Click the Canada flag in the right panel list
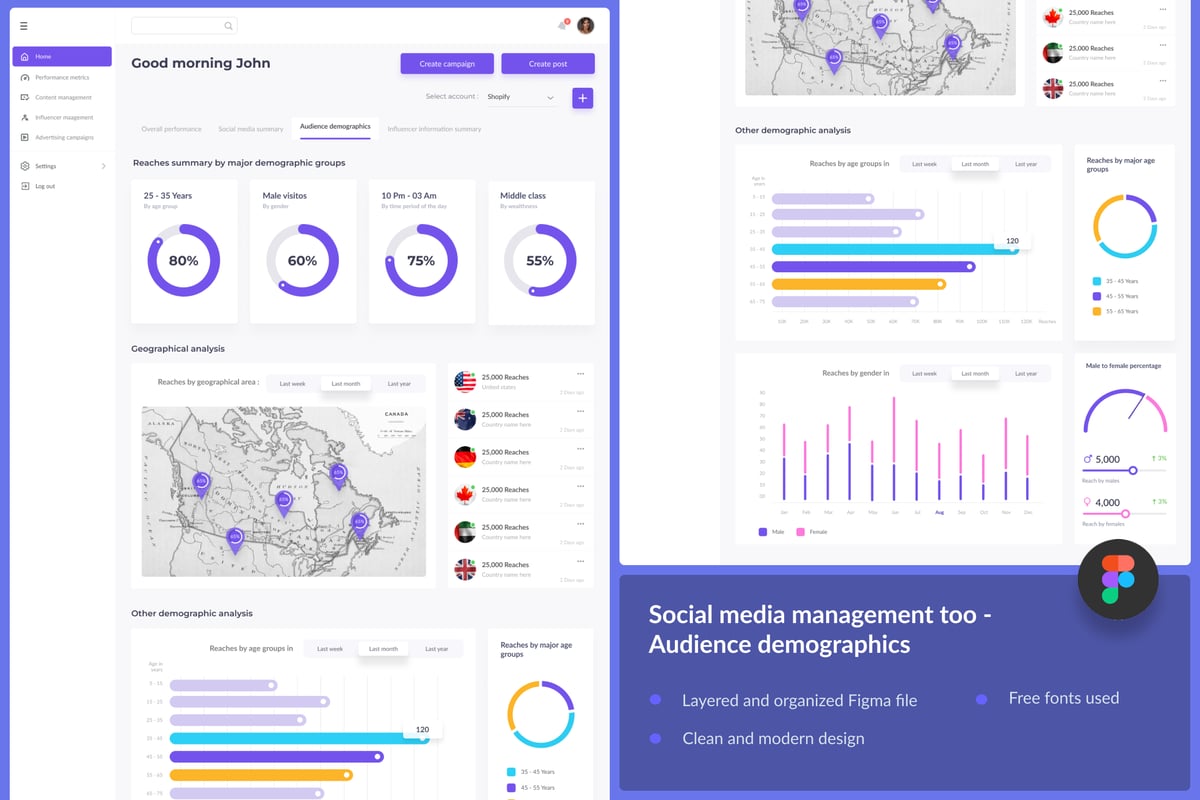The image size is (1200, 800). point(1053,17)
